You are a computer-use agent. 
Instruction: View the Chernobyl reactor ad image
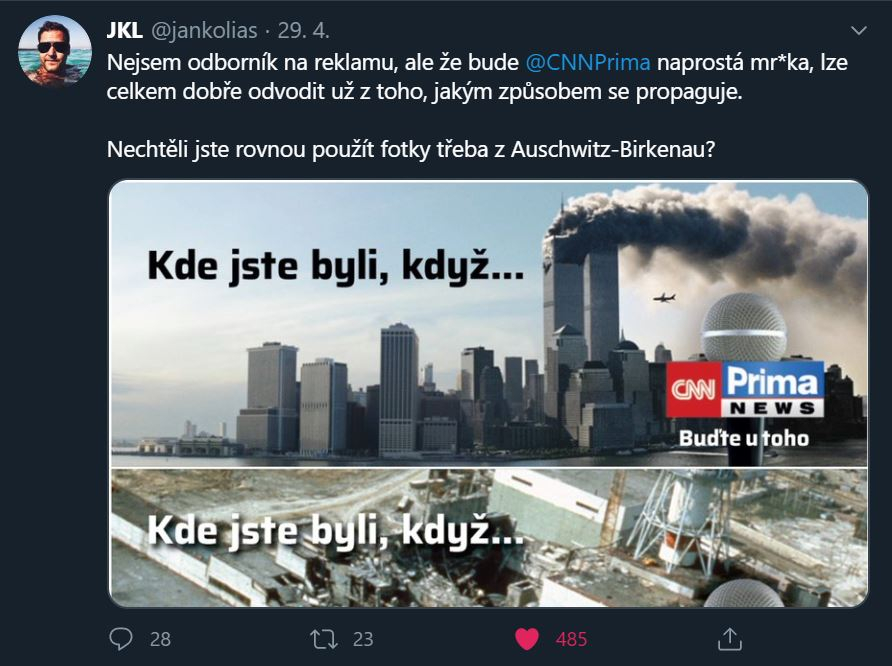click(488, 538)
